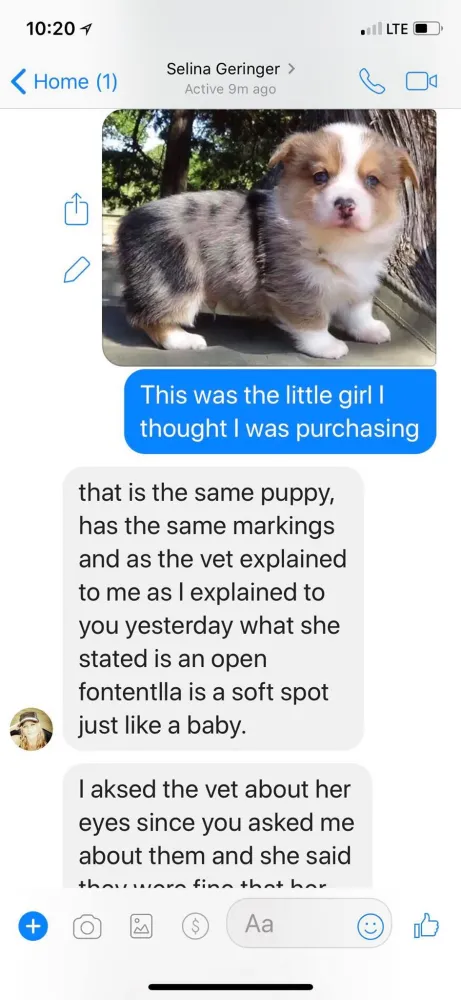The image size is (461, 1000).
Task: Tap blue message 'This was the little girl'
Action: pos(280,411)
